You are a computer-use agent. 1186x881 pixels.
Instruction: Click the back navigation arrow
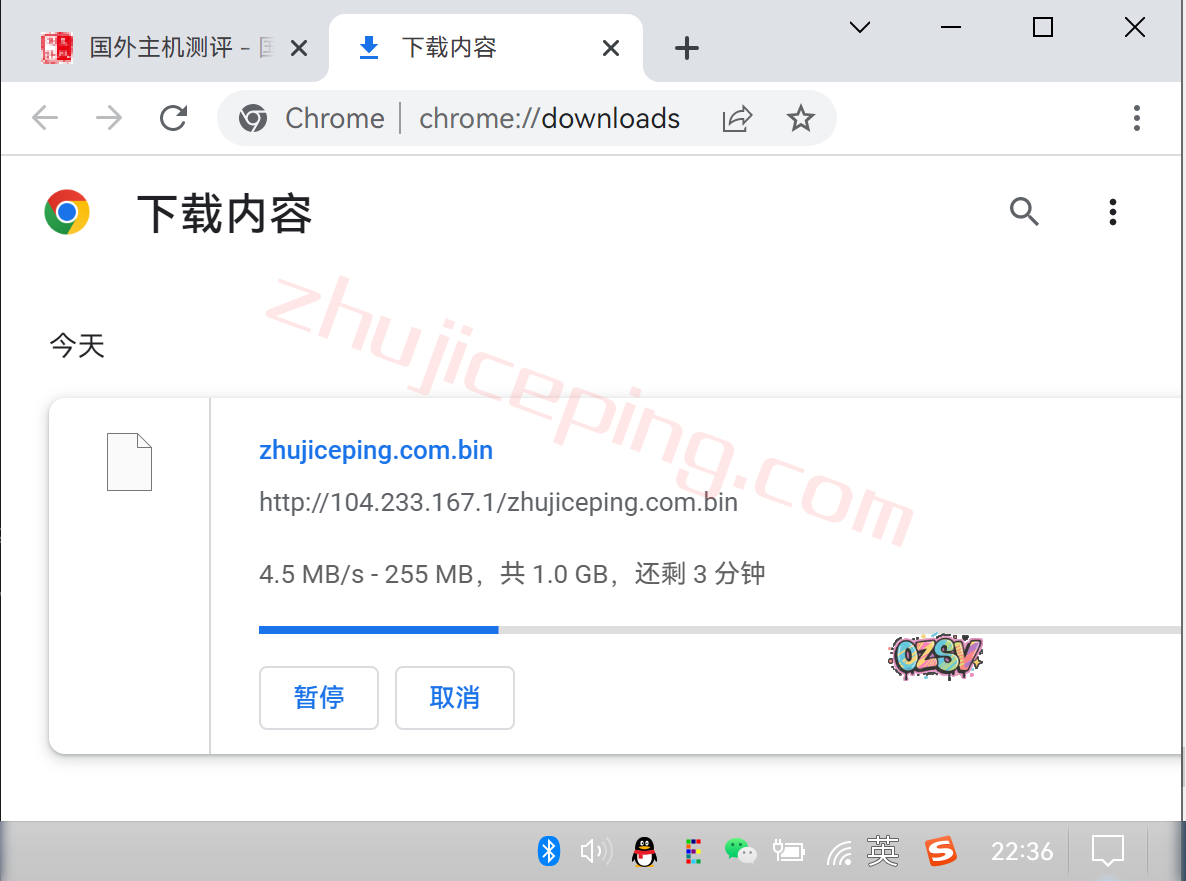(x=45, y=118)
